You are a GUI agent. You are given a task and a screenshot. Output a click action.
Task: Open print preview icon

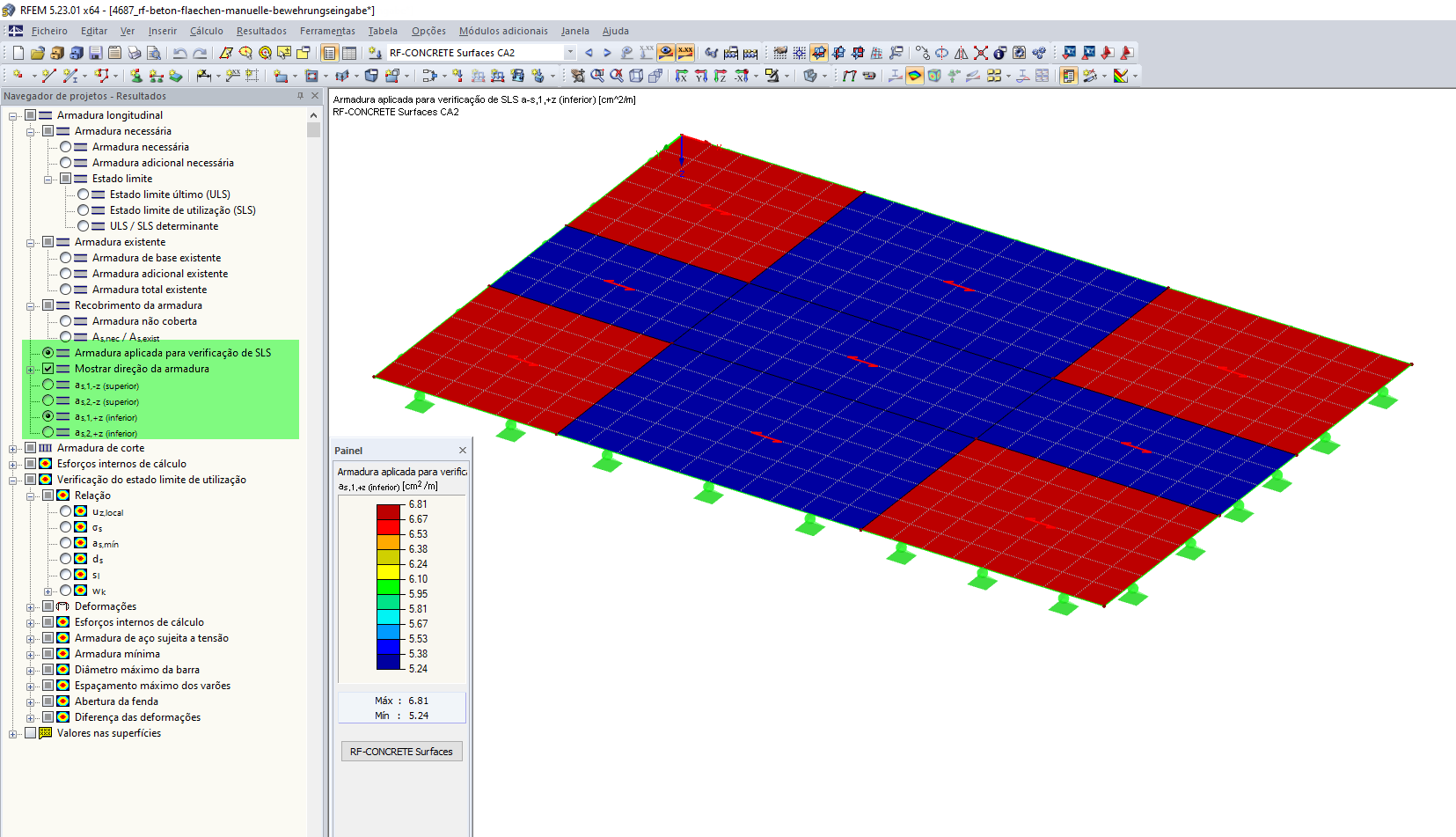coord(153,53)
